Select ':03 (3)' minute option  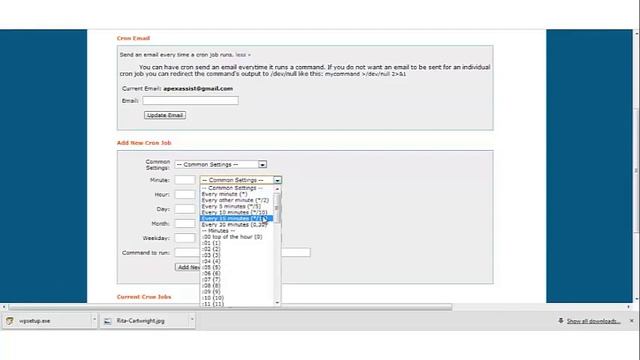[211, 256]
